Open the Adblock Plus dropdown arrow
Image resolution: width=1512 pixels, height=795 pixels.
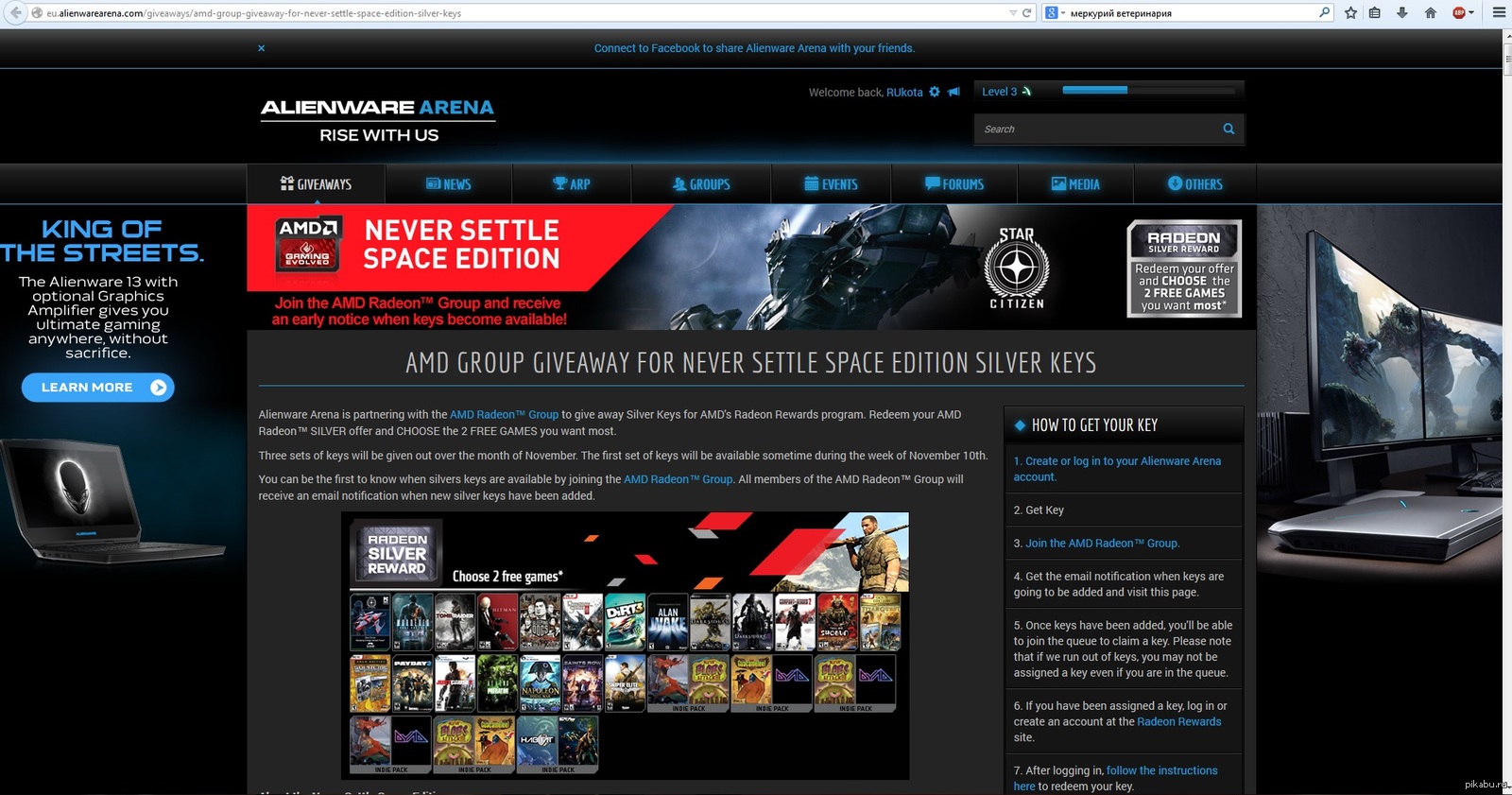tap(1470, 13)
